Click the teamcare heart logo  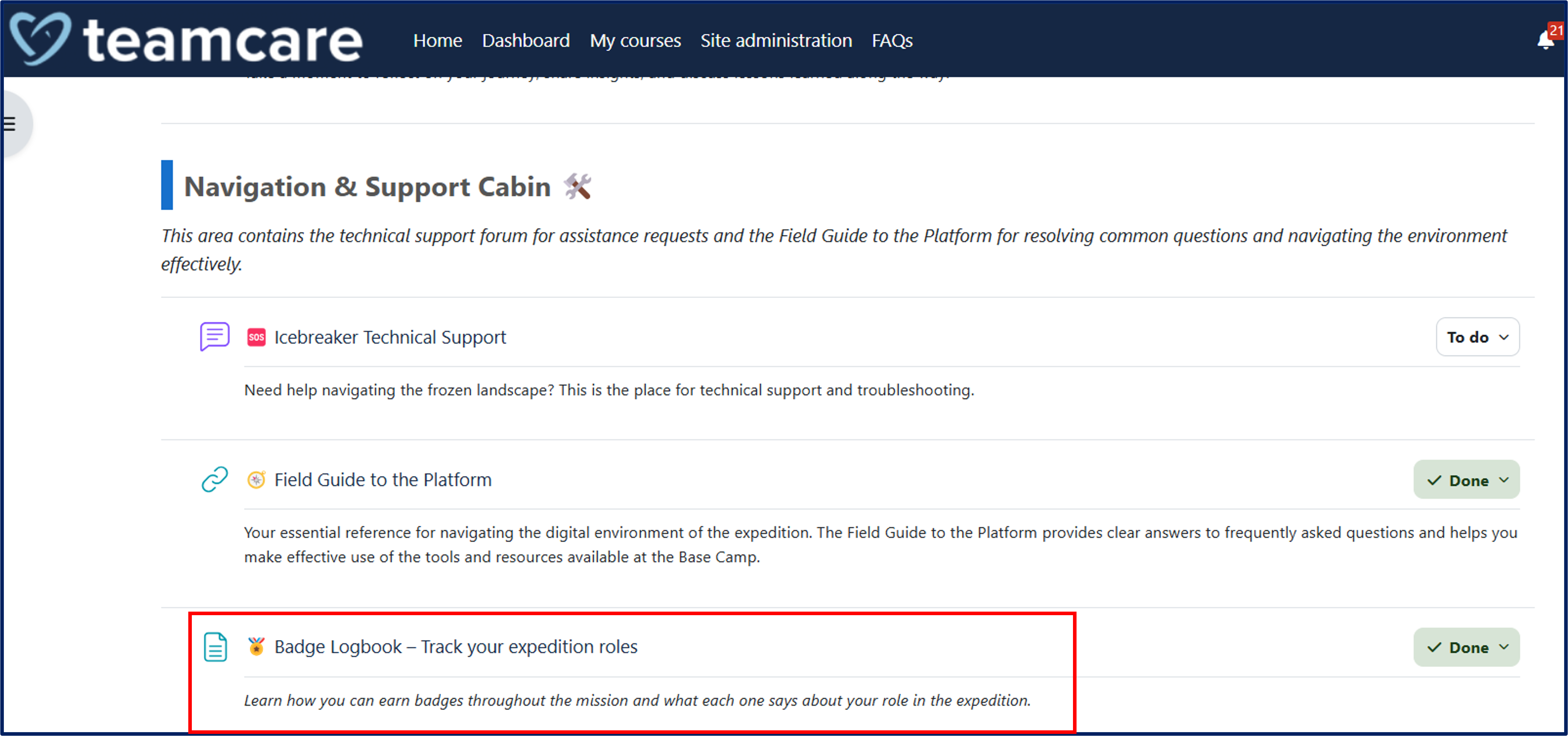(x=40, y=39)
